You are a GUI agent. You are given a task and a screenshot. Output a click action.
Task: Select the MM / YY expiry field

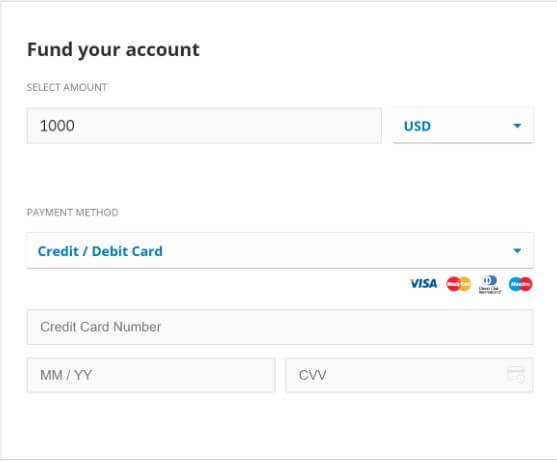151,375
